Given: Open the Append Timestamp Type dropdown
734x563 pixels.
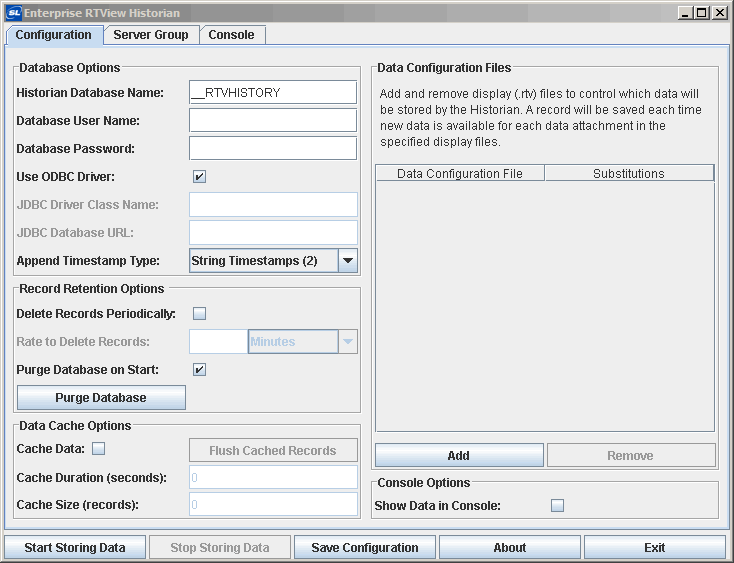Looking at the screenshot, I should [x=273, y=261].
